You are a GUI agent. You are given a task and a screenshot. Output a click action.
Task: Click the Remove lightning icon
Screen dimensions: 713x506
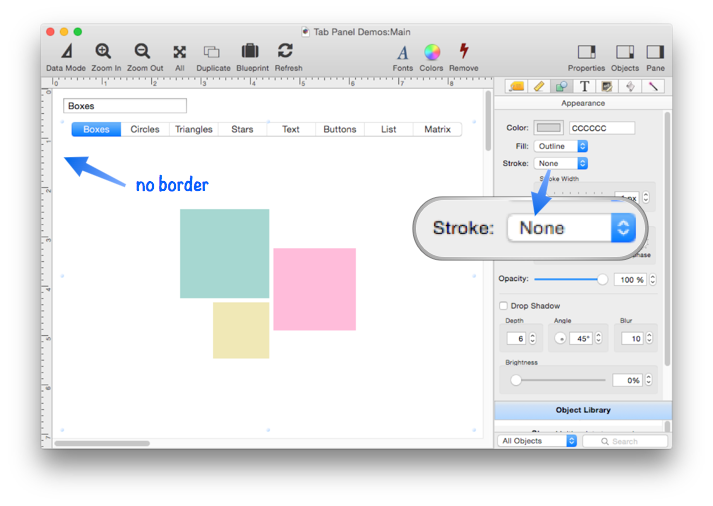point(464,51)
